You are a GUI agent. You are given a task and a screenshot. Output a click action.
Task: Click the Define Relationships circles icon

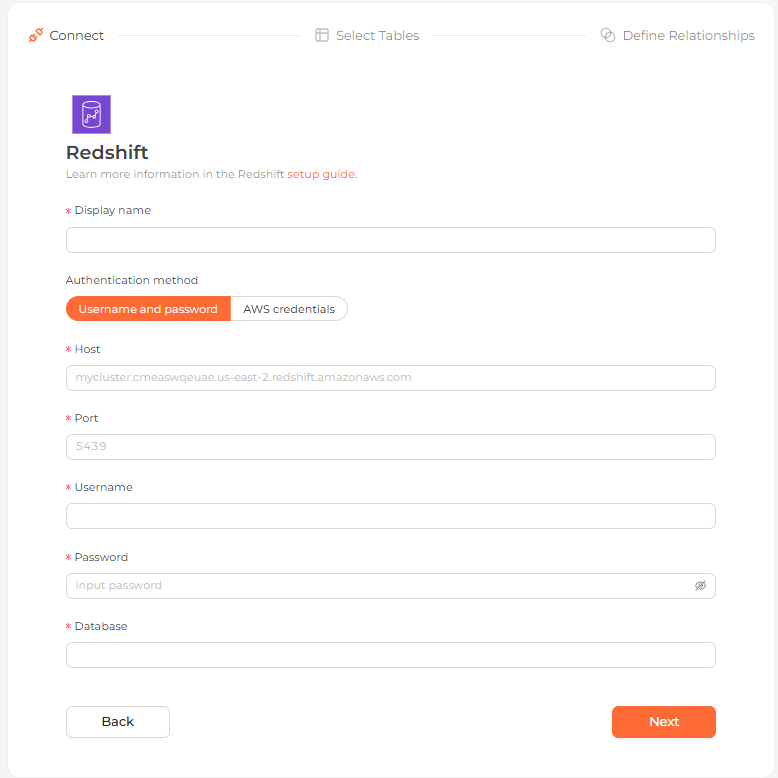point(608,35)
